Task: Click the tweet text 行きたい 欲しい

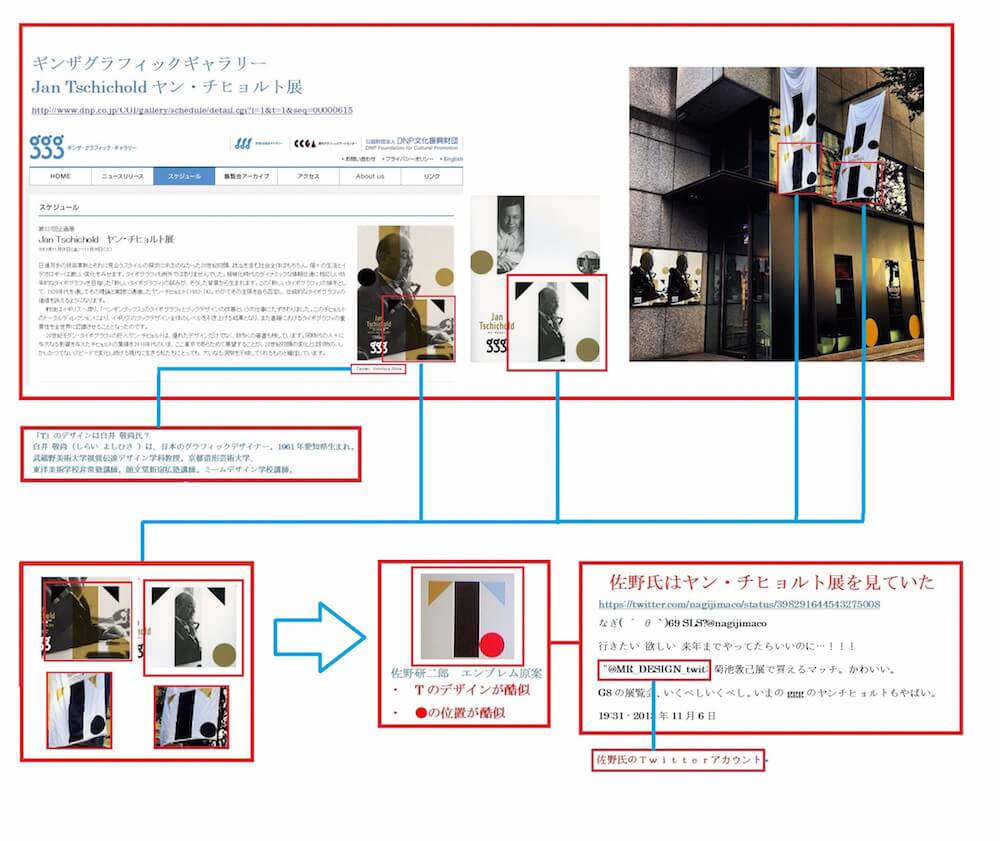Action: tap(726, 646)
